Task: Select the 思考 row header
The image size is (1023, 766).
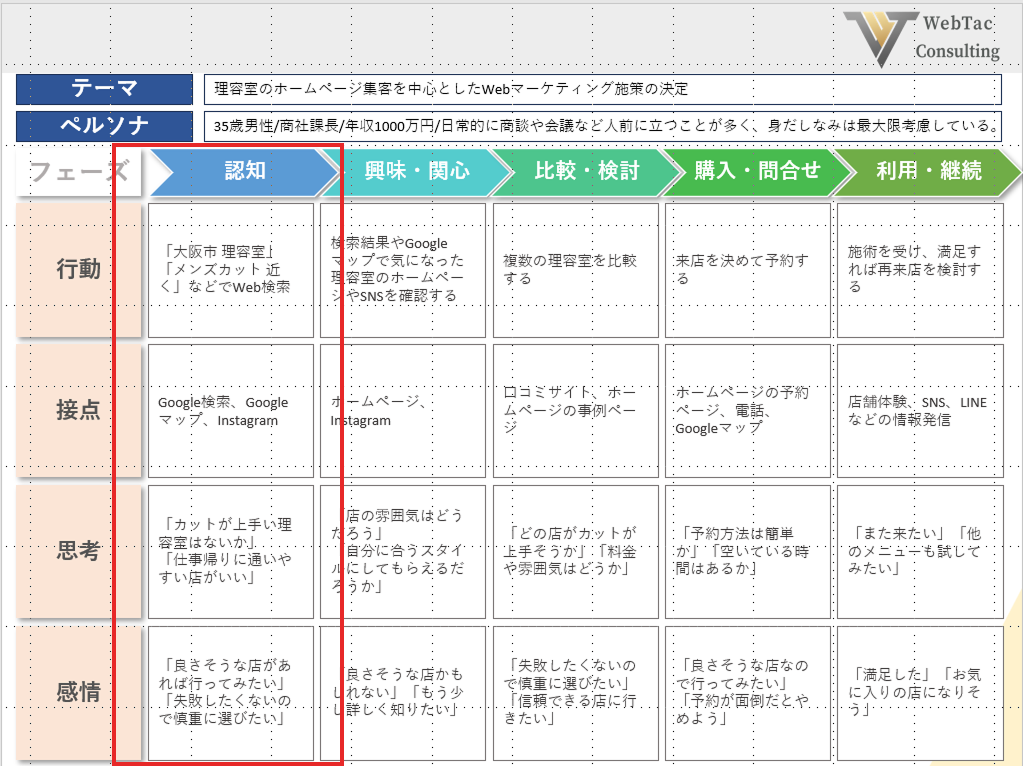Action: tap(78, 551)
